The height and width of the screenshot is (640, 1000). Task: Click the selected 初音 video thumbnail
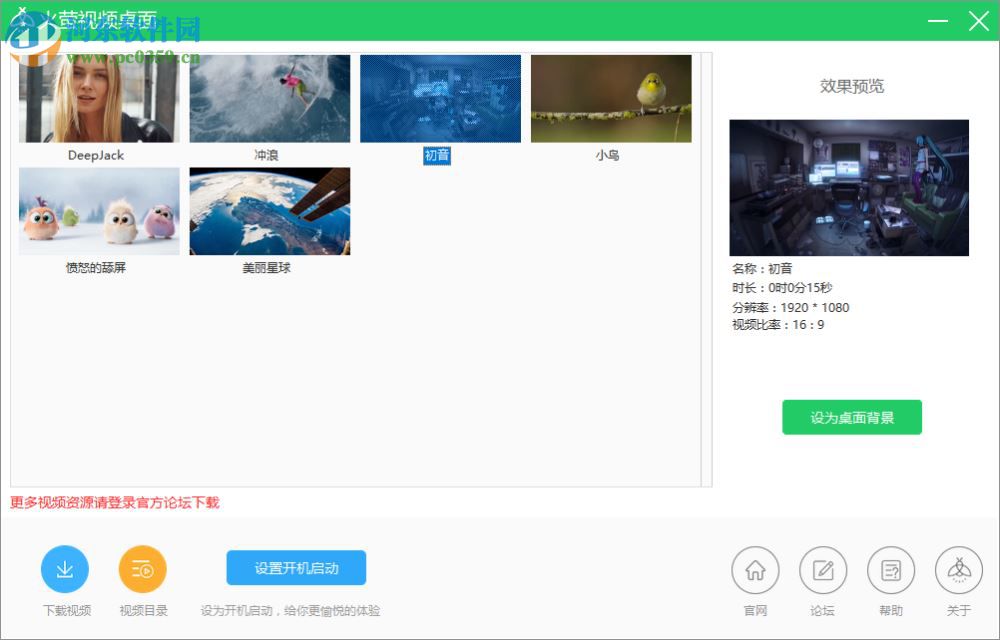440,97
